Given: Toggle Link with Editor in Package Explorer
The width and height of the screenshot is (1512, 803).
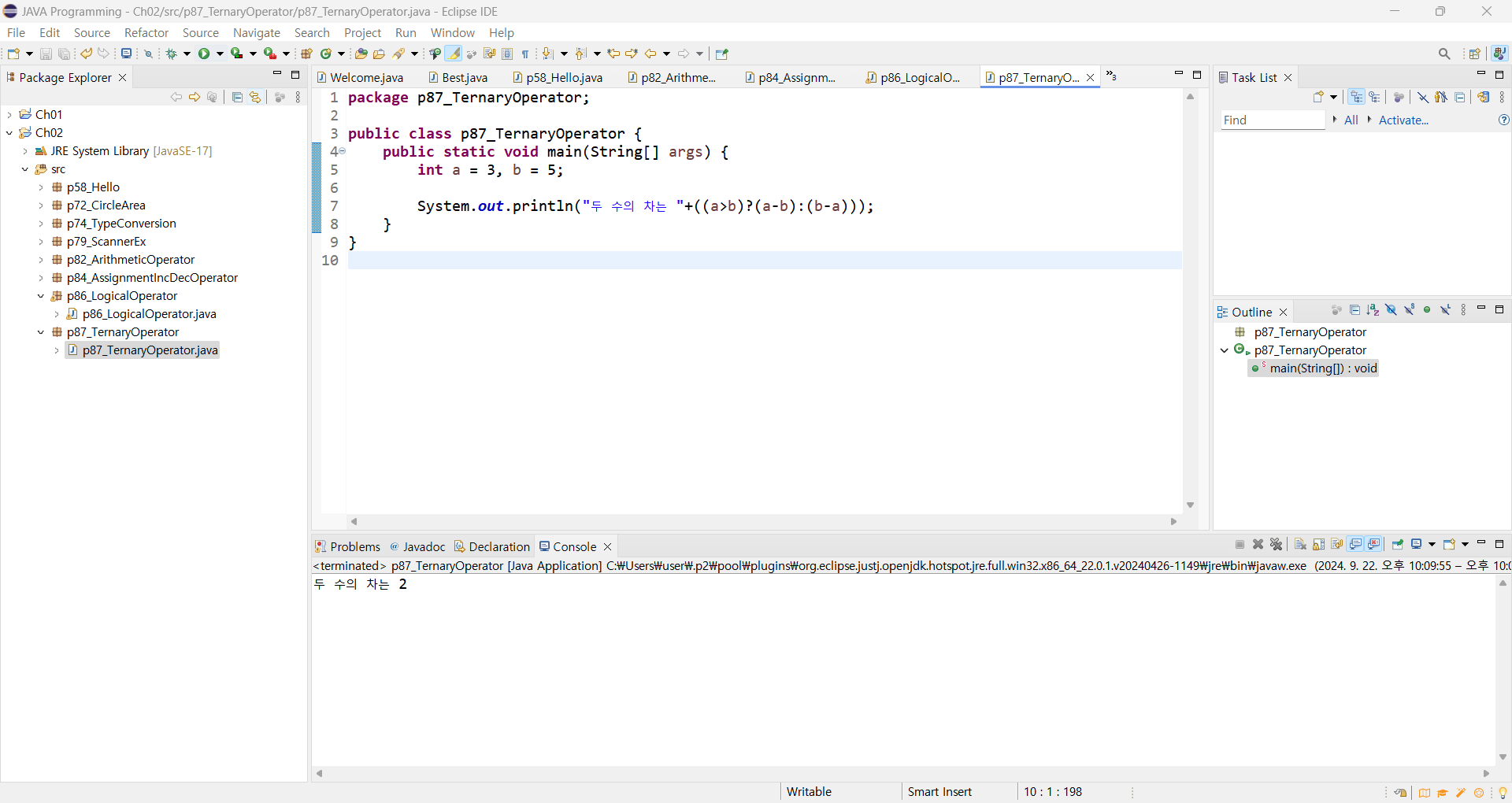Looking at the screenshot, I should 255,97.
